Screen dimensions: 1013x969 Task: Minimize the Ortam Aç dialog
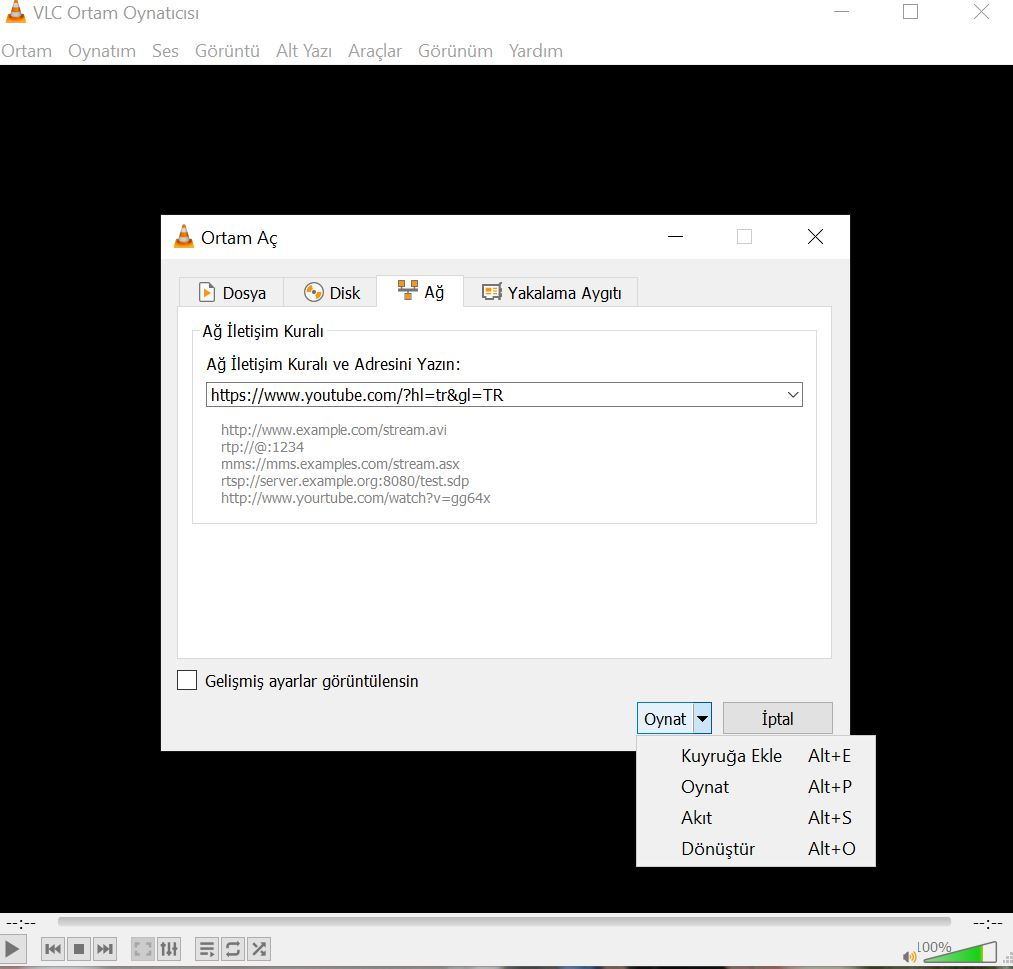click(x=676, y=236)
